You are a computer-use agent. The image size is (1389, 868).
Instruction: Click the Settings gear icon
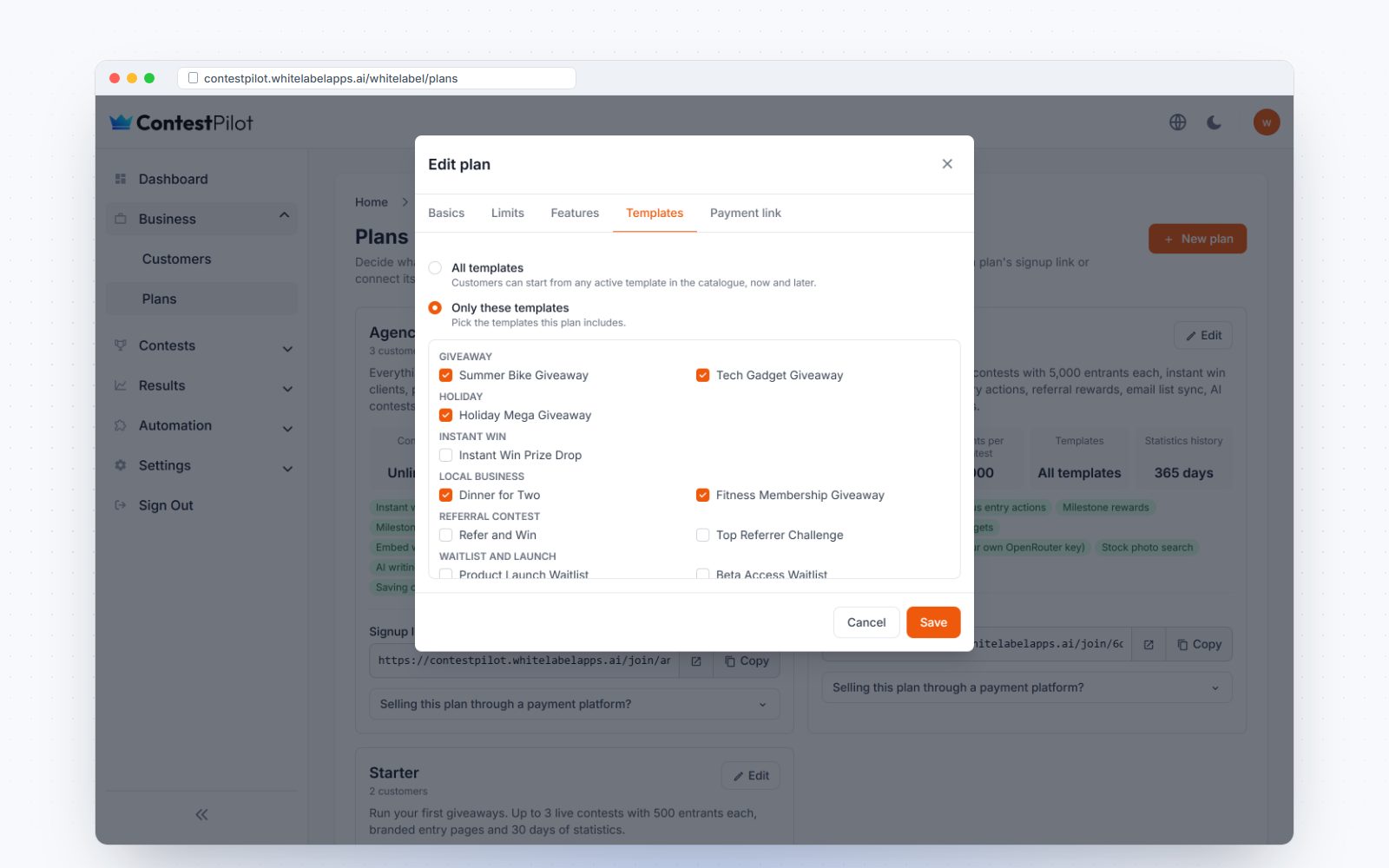tap(121, 465)
